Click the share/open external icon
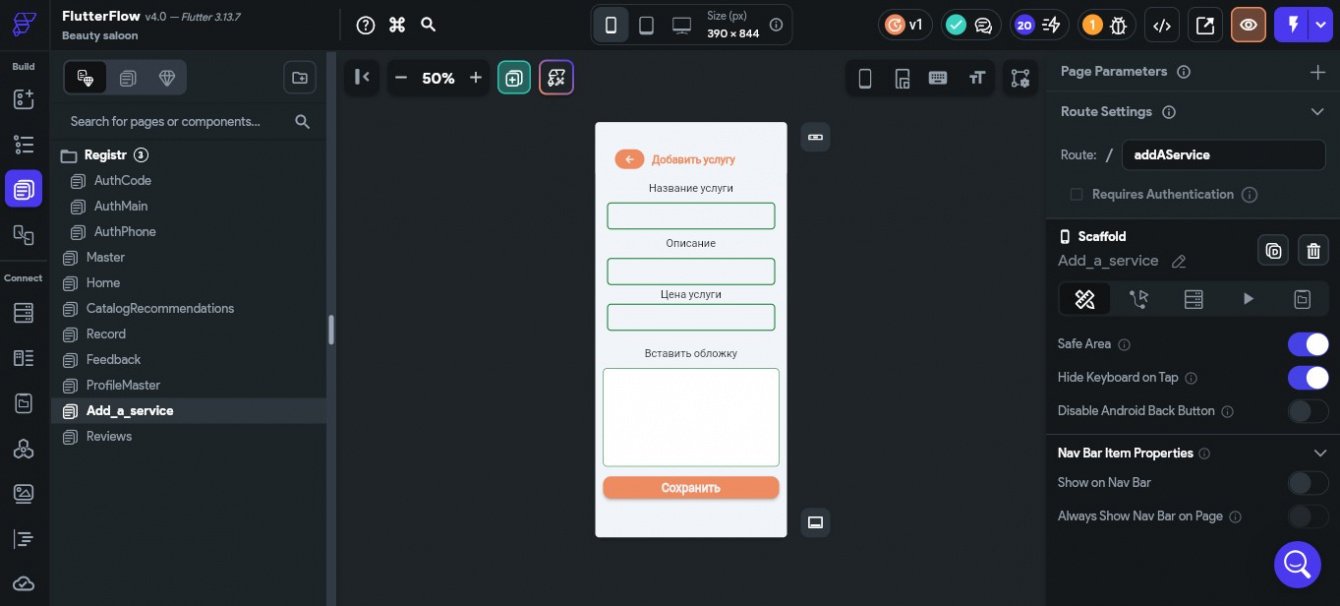The image size is (1340, 606). click(1205, 25)
